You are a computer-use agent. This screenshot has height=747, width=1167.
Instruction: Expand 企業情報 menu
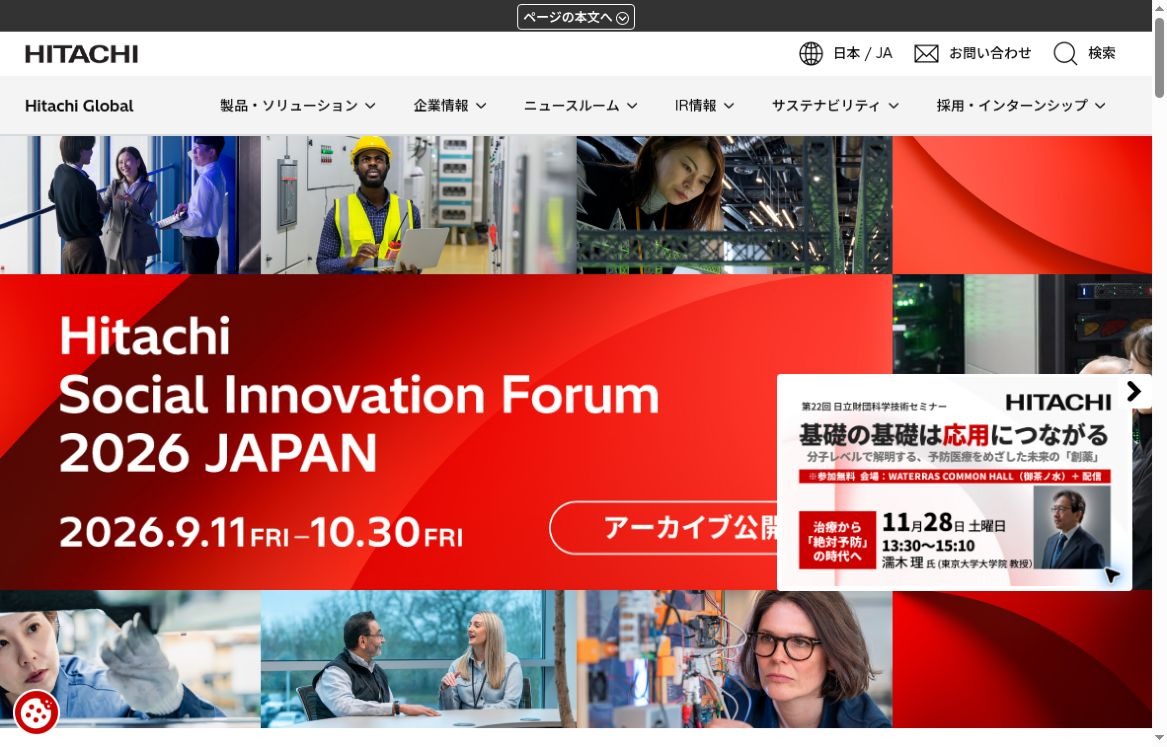450,106
